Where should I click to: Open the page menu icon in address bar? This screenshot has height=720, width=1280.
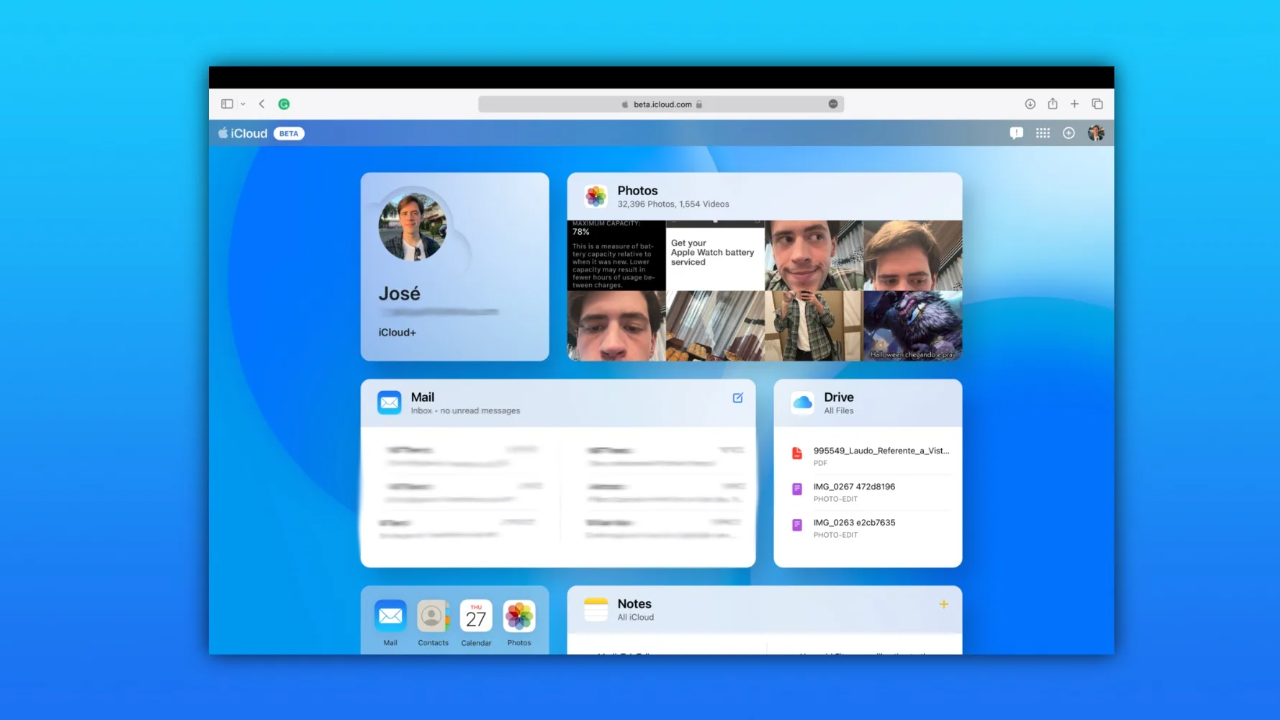tap(833, 104)
